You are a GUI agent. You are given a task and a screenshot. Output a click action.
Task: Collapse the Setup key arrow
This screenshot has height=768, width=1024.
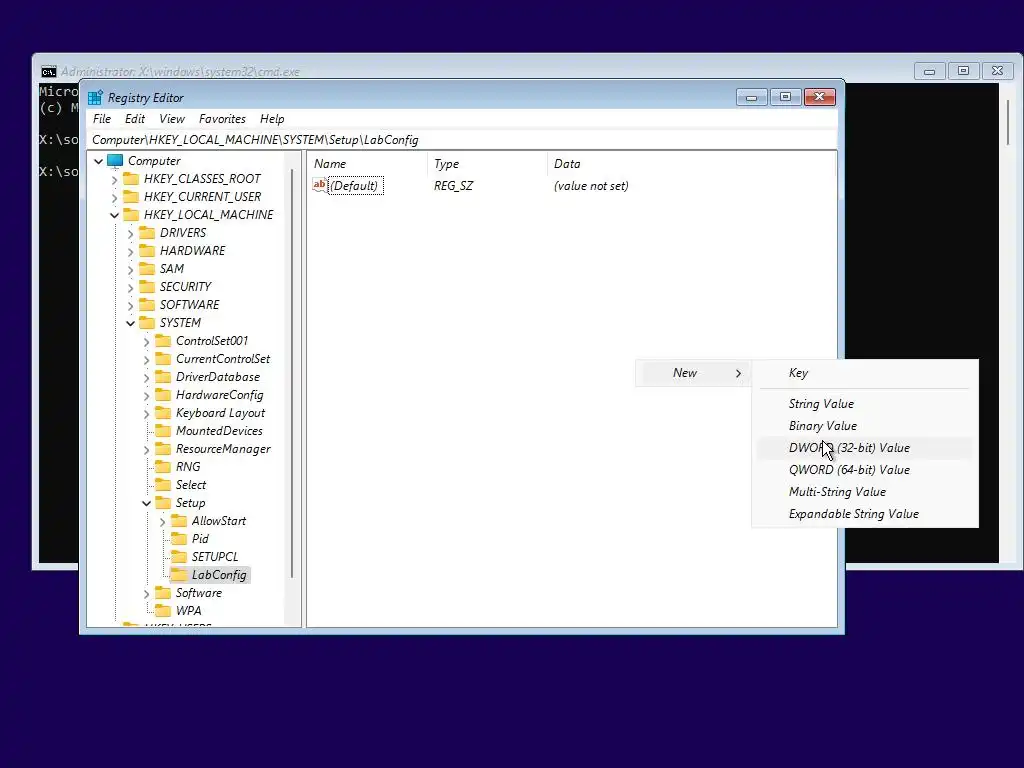146,503
